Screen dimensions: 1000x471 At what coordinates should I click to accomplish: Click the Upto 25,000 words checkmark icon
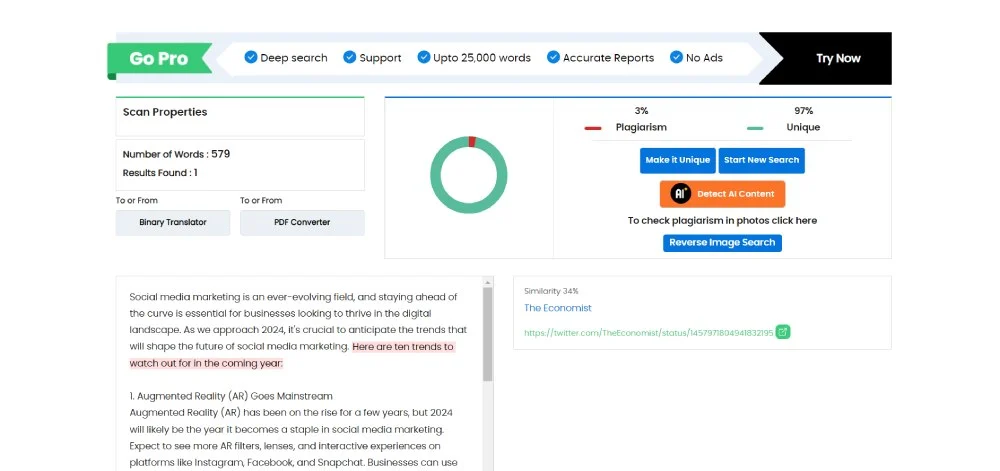coord(424,57)
